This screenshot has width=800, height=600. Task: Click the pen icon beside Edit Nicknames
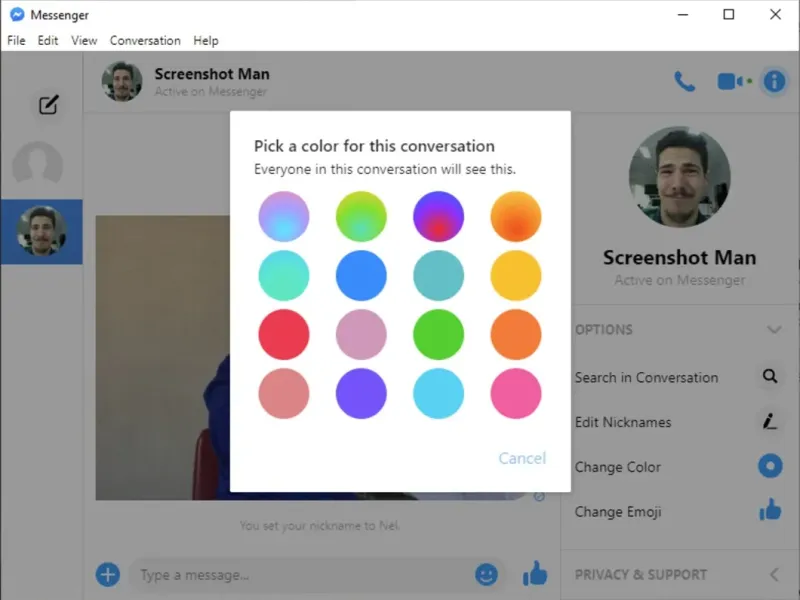(770, 421)
